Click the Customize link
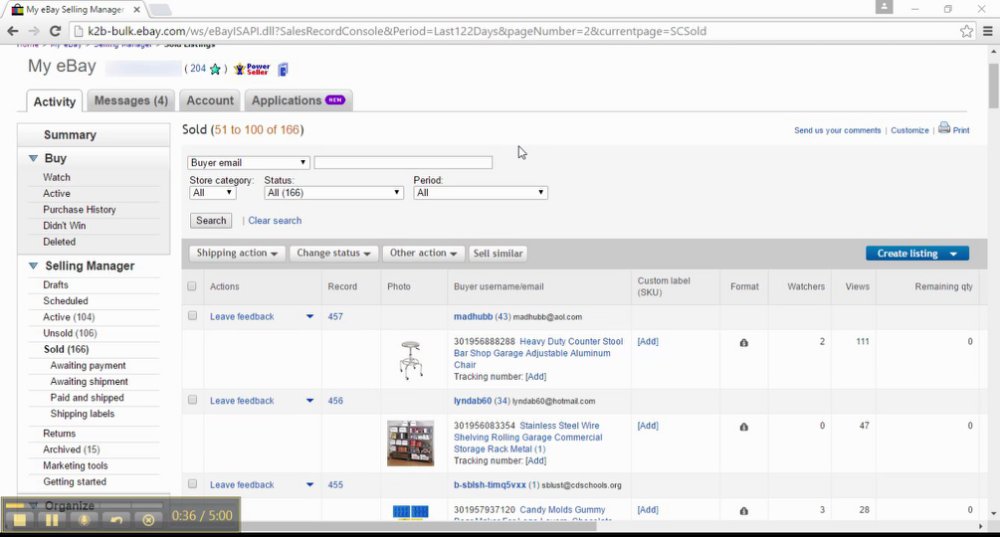 (x=909, y=130)
